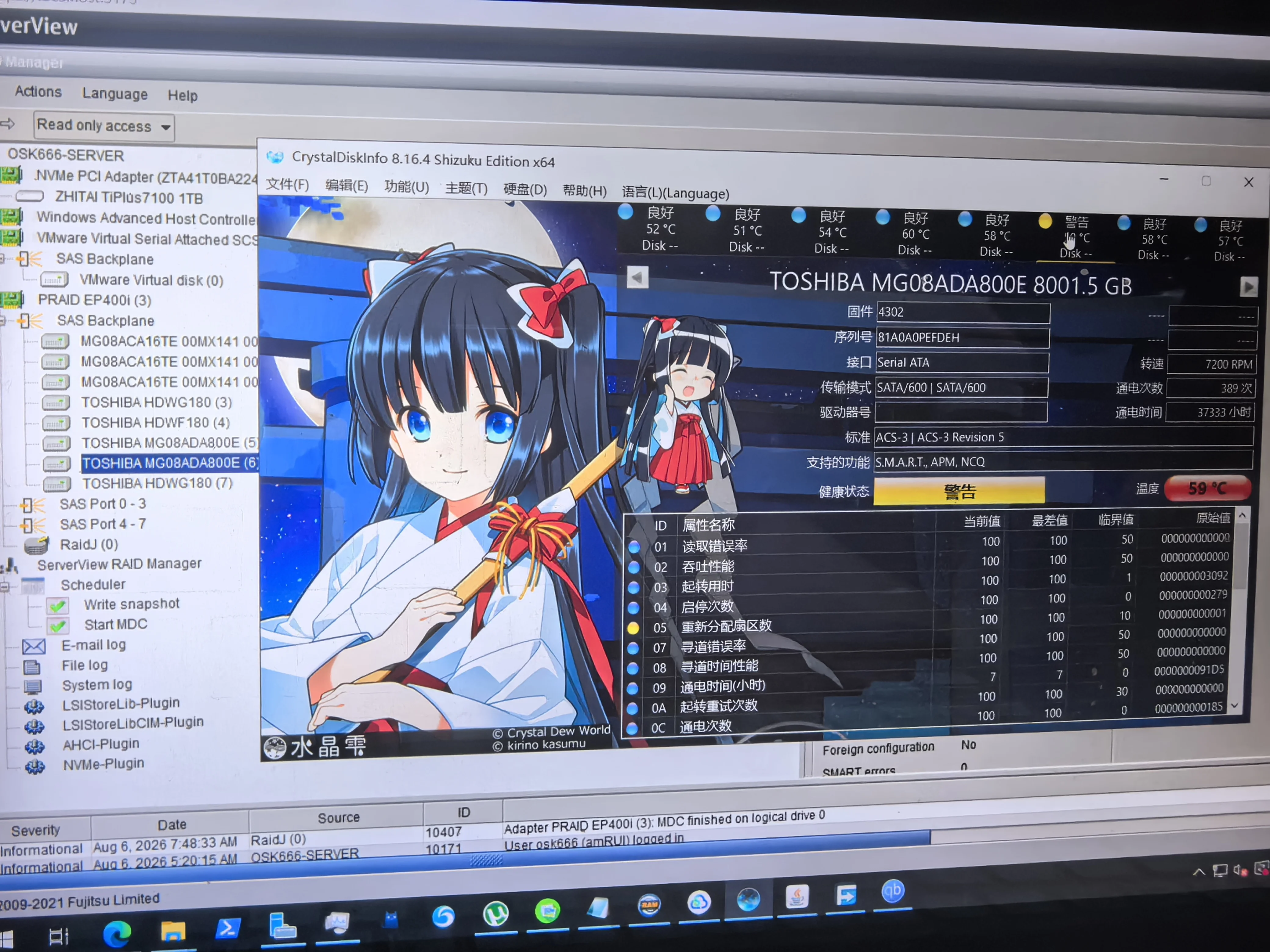
Task: Click the TOSHIBA HDWG180 (3) disk icon
Action: [56, 403]
